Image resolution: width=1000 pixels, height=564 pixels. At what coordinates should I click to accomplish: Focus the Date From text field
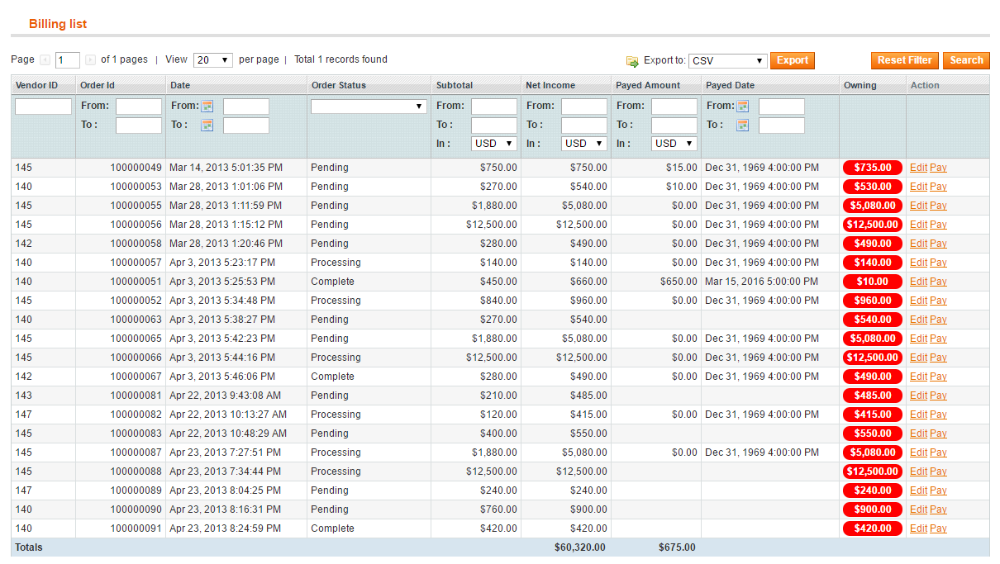(x=246, y=107)
